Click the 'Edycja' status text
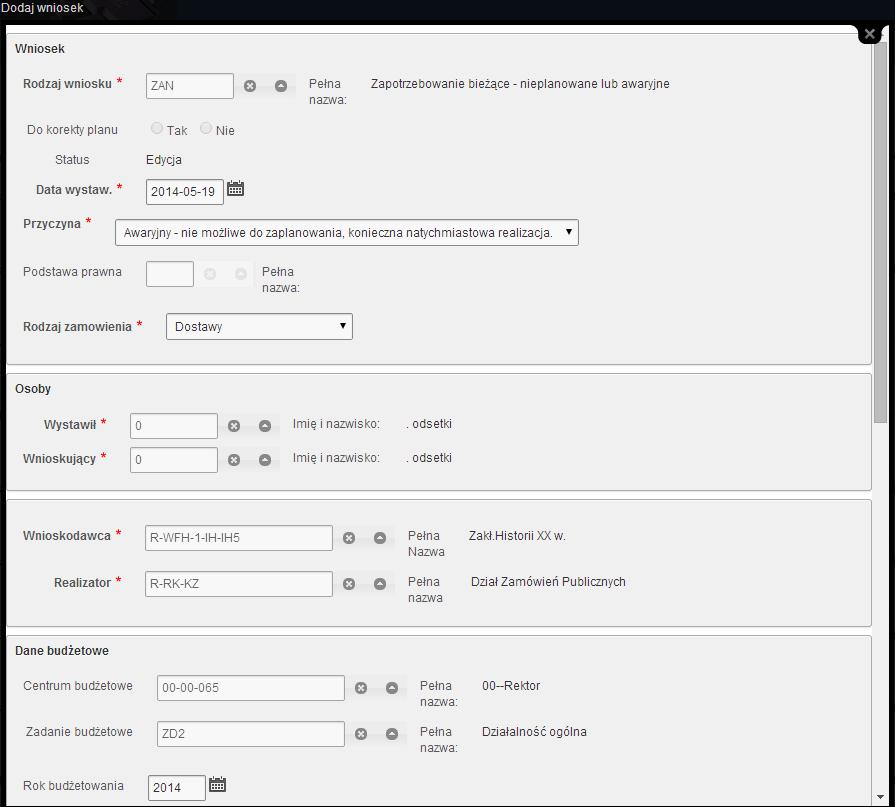 (164, 160)
